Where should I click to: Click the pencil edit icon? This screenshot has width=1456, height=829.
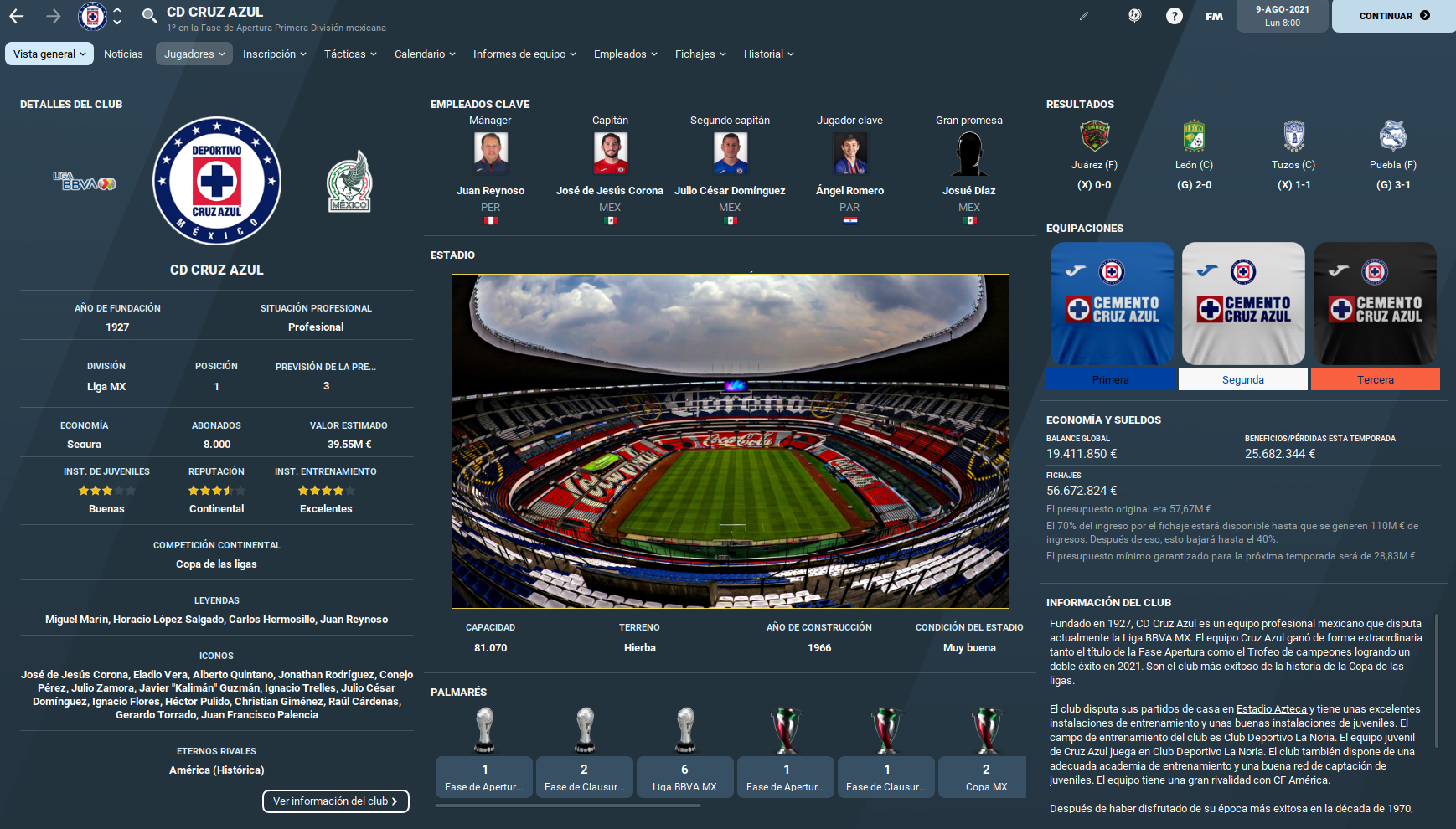(x=1084, y=16)
